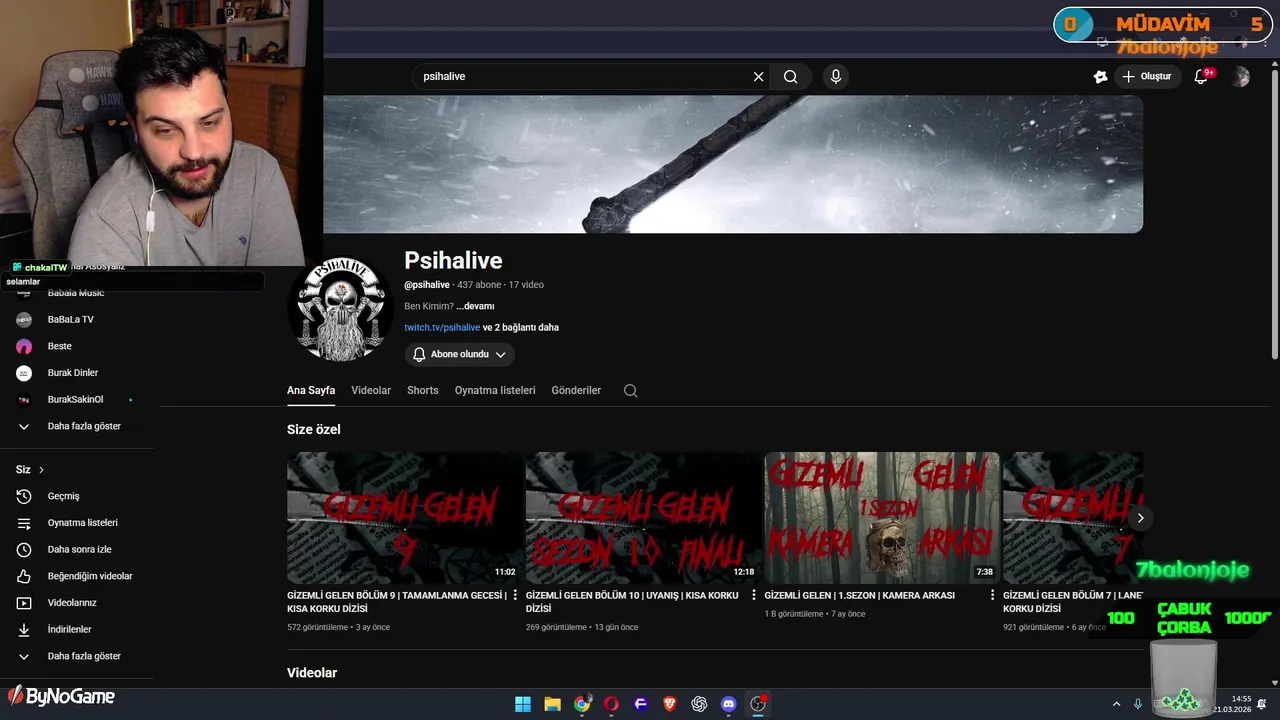The image size is (1280, 720).
Task: Open the Oynatma listeleri tab
Action: [x=495, y=390]
